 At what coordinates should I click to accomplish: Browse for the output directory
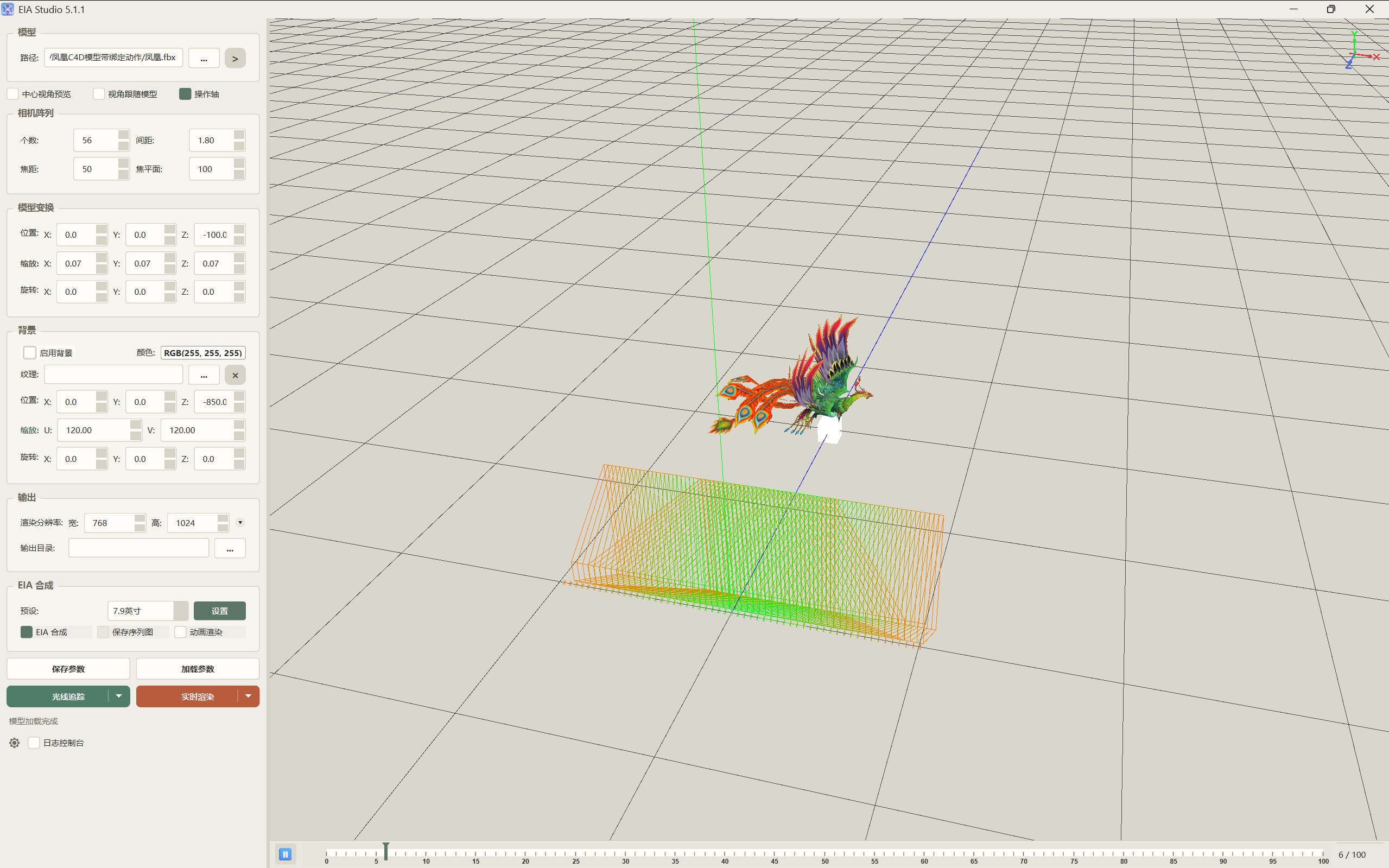pyautogui.click(x=230, y=548)
